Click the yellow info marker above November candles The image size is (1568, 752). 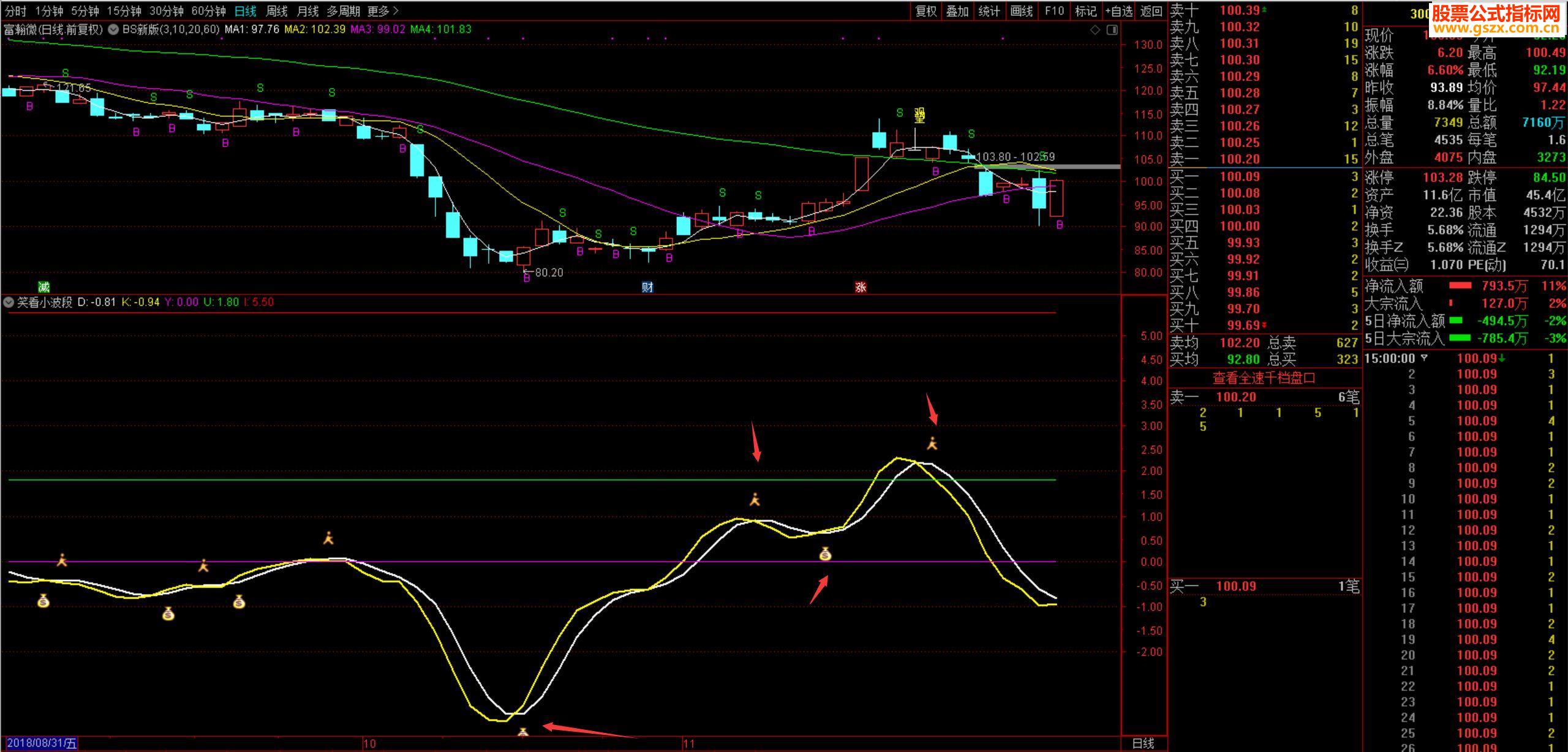point(919,115)
